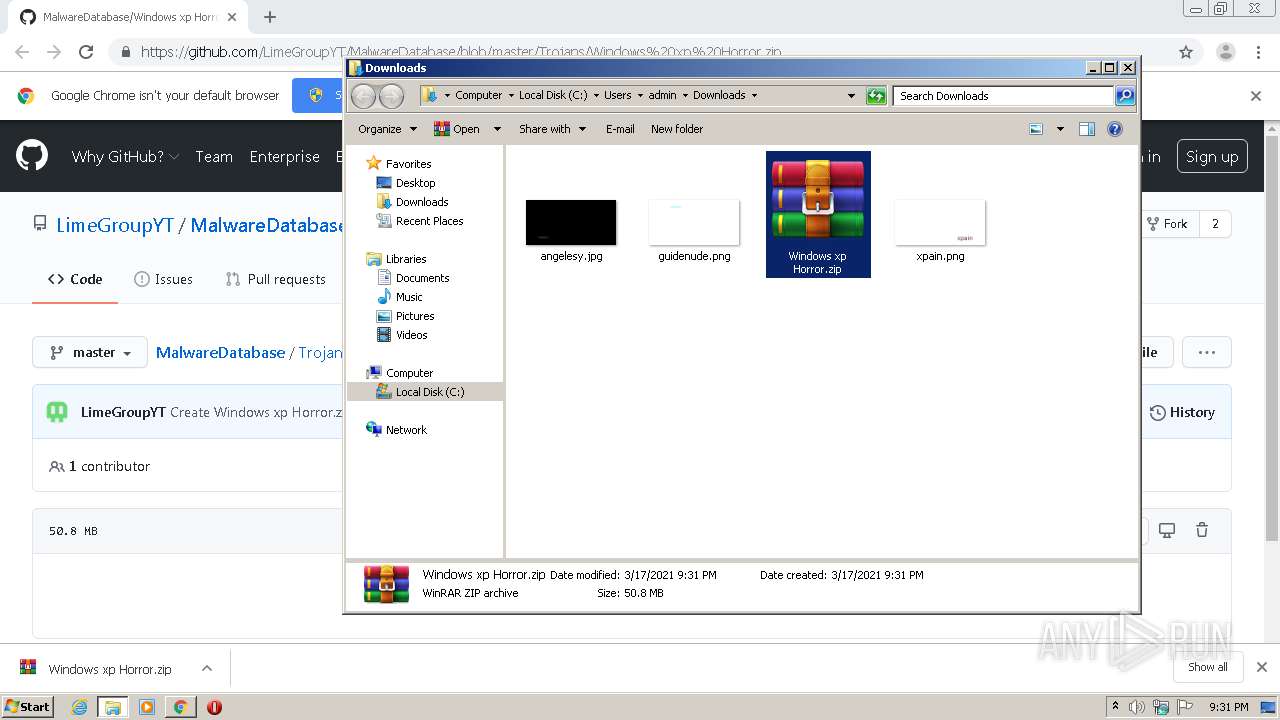Switch to the Issues tab
This screenshot has height=720, width=1280.
coord(163,279)
